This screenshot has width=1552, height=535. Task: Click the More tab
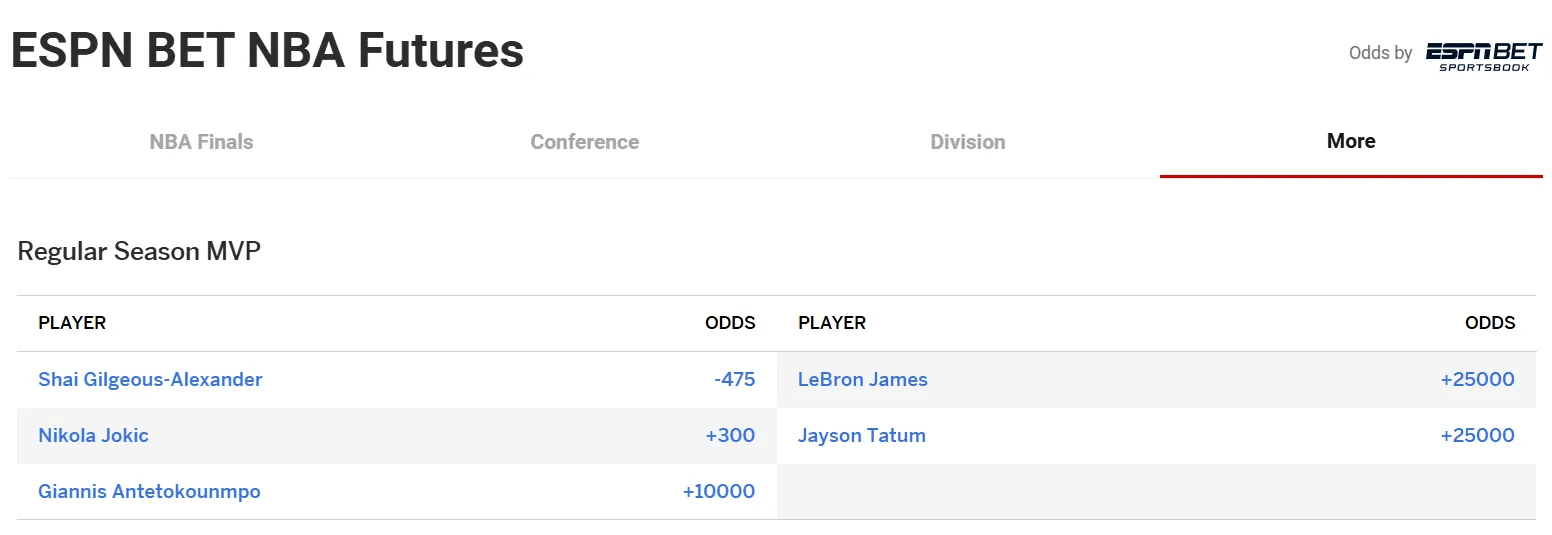pyautogui.click(x=1351, y=141)
